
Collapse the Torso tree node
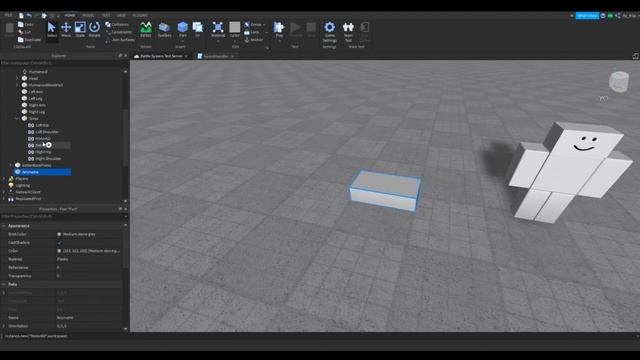point(17,118)
